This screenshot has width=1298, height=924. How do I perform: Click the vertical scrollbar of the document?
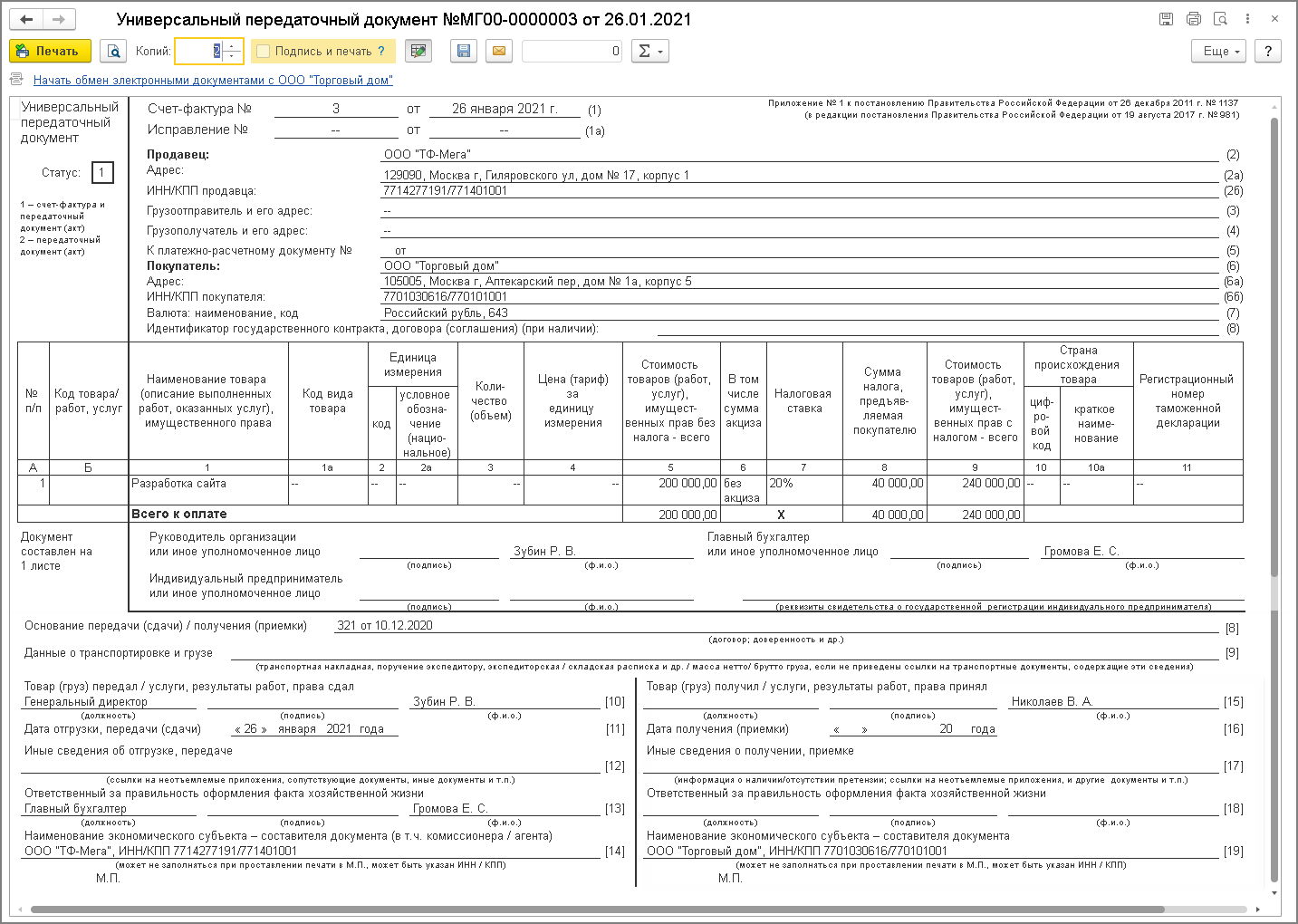click(1274, 498)
